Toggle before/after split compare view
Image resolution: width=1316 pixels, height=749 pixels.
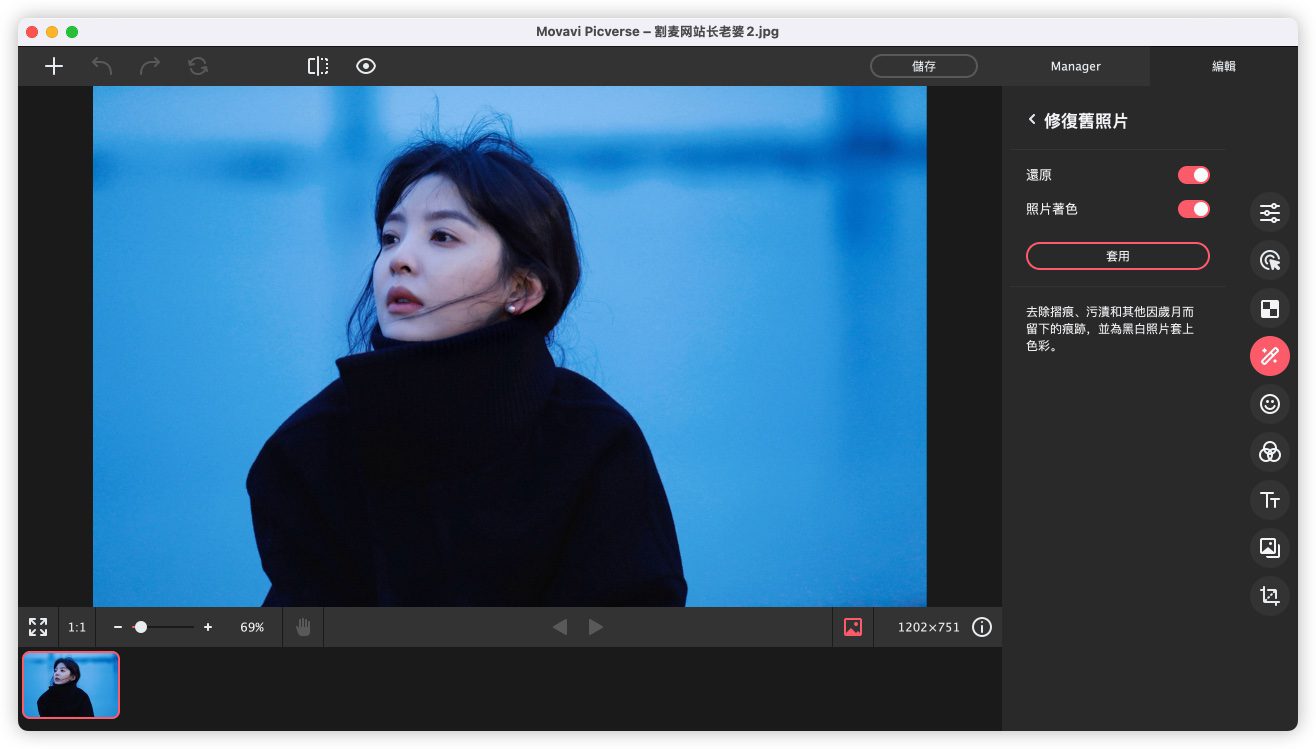318,66
